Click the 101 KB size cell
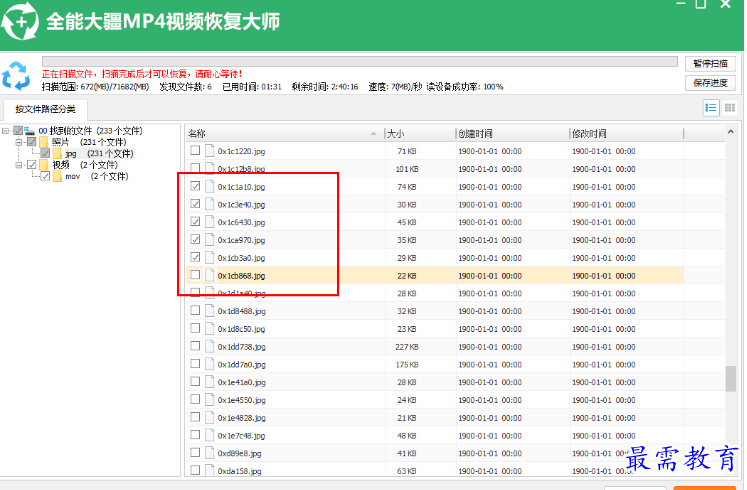747x490 pixels. coord(407,169)
